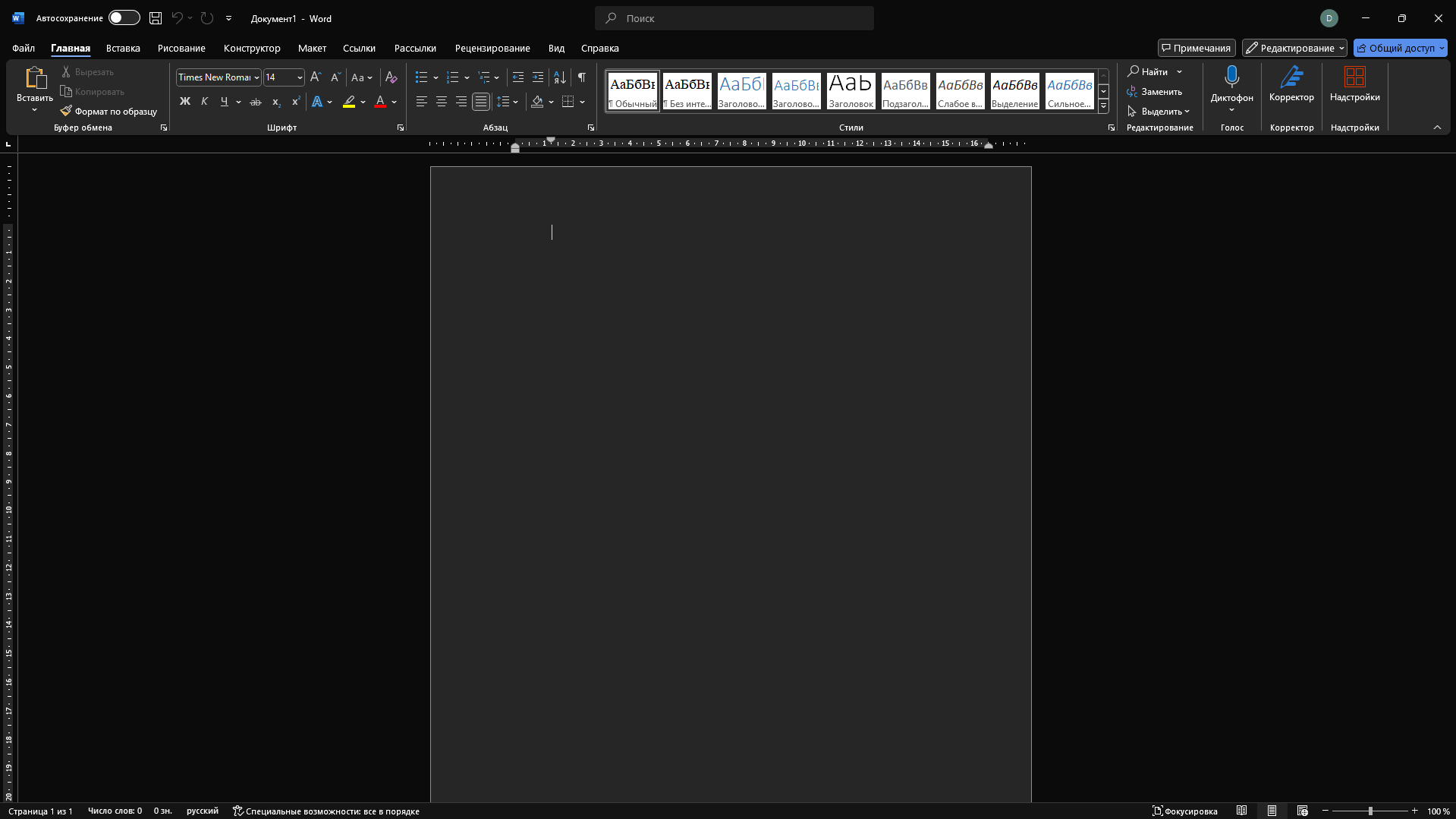Apply the Обычный style
Screen dimensions: 1456x819
click(x=633, y=91)
